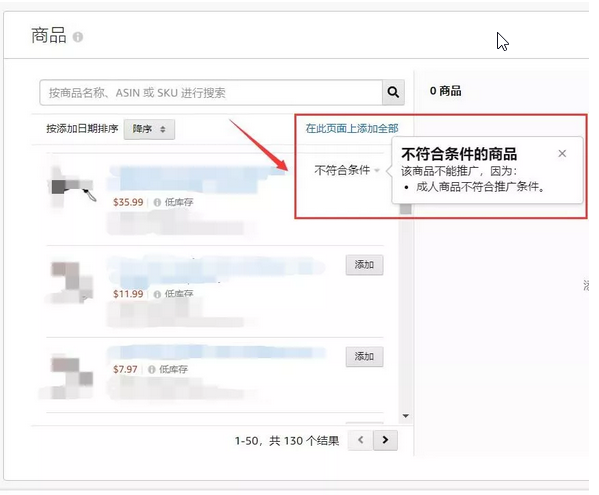Viewport: 599px width, 495px height.
Task: Focus the ASIN or SKU search field
Action: pyautogui.click(x=211, y=92)
